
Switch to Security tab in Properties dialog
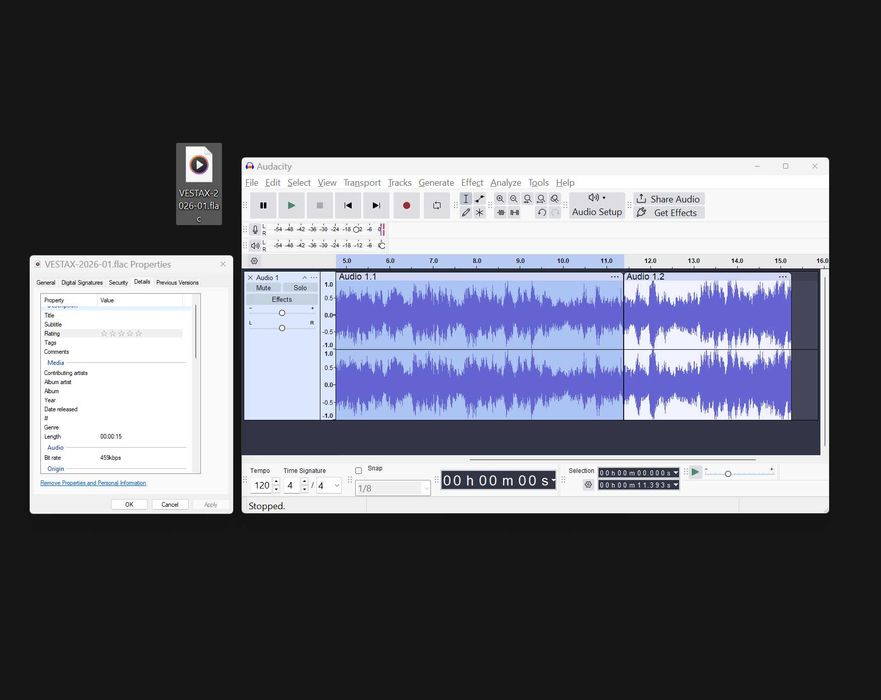click(x=119, y=283)
